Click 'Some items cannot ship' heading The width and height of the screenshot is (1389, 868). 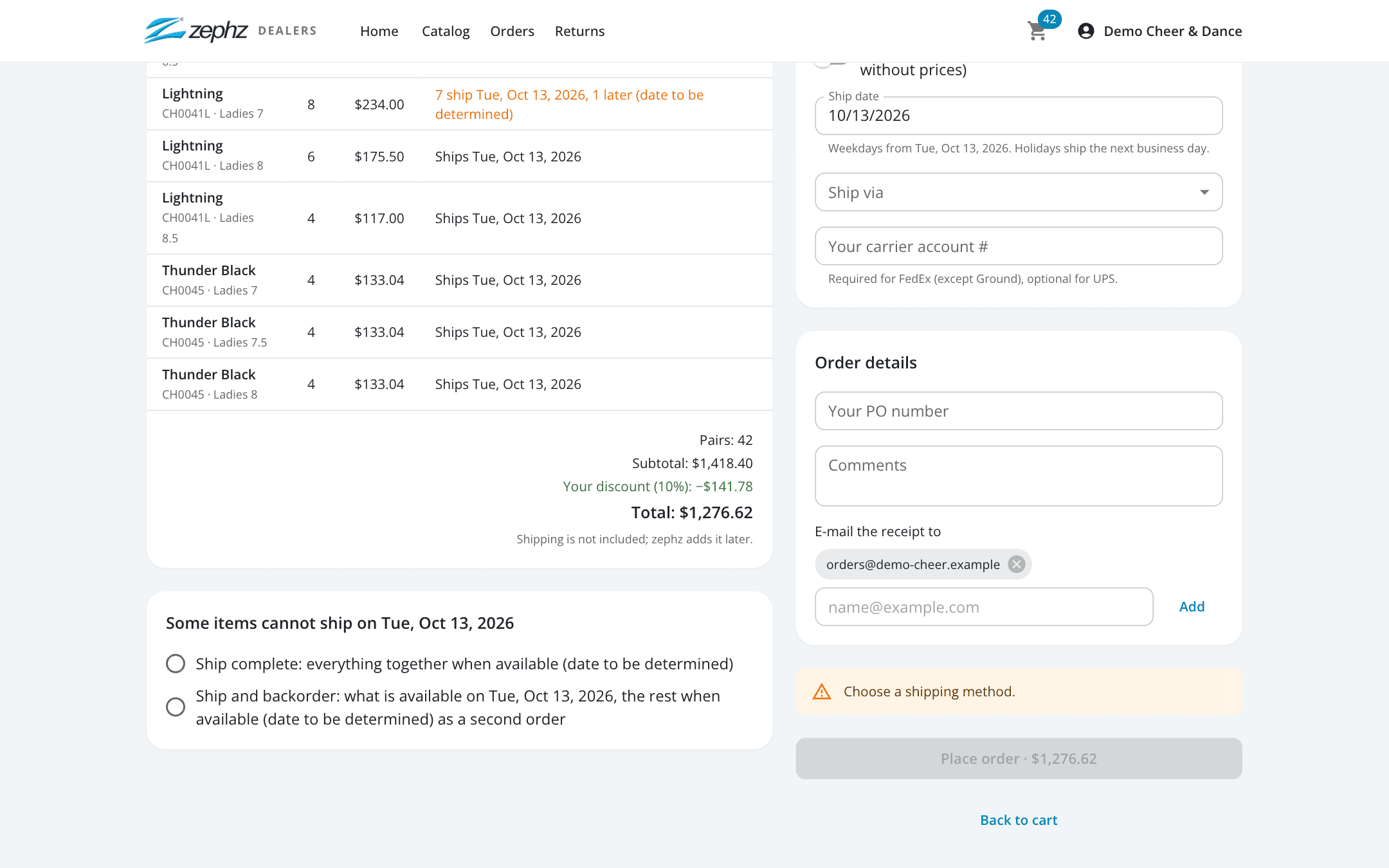point(340,623)
